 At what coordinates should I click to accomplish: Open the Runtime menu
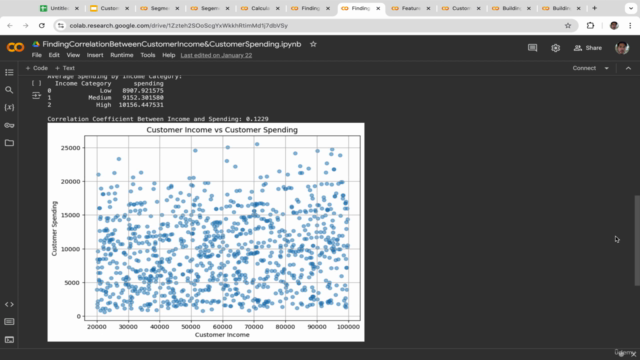coord(122,55)
